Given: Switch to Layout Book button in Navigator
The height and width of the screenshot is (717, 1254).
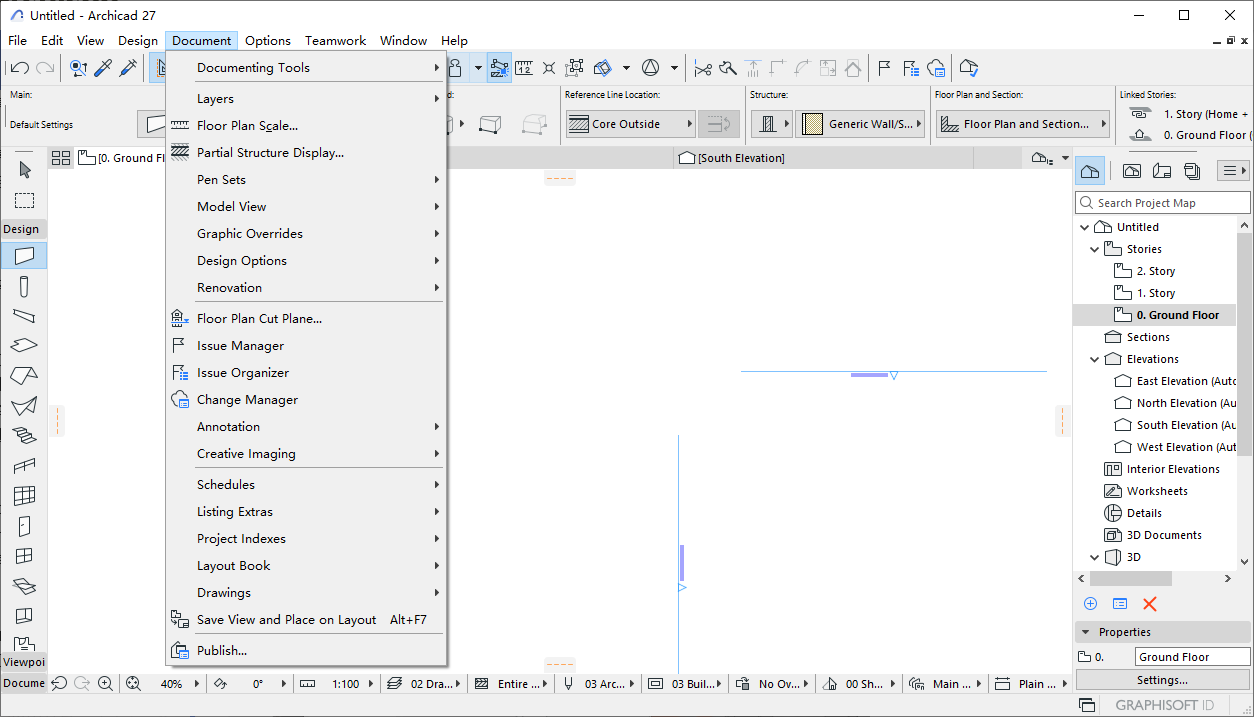Looking at the screenshot, I should tap(1161, 171).
